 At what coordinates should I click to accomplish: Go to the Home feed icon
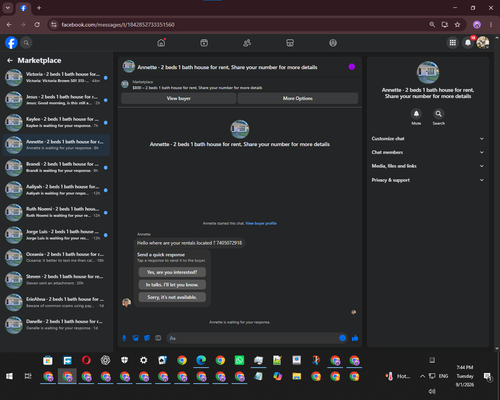point(161,43)
